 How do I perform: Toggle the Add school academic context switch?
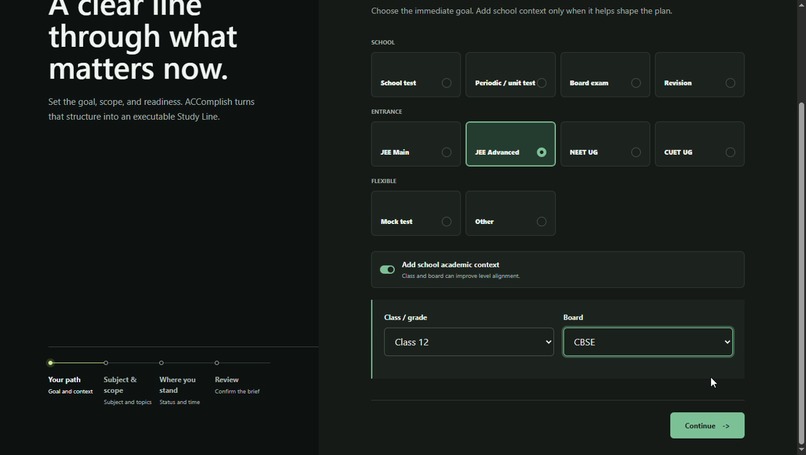pyautogui.click(x=387, y=269)
